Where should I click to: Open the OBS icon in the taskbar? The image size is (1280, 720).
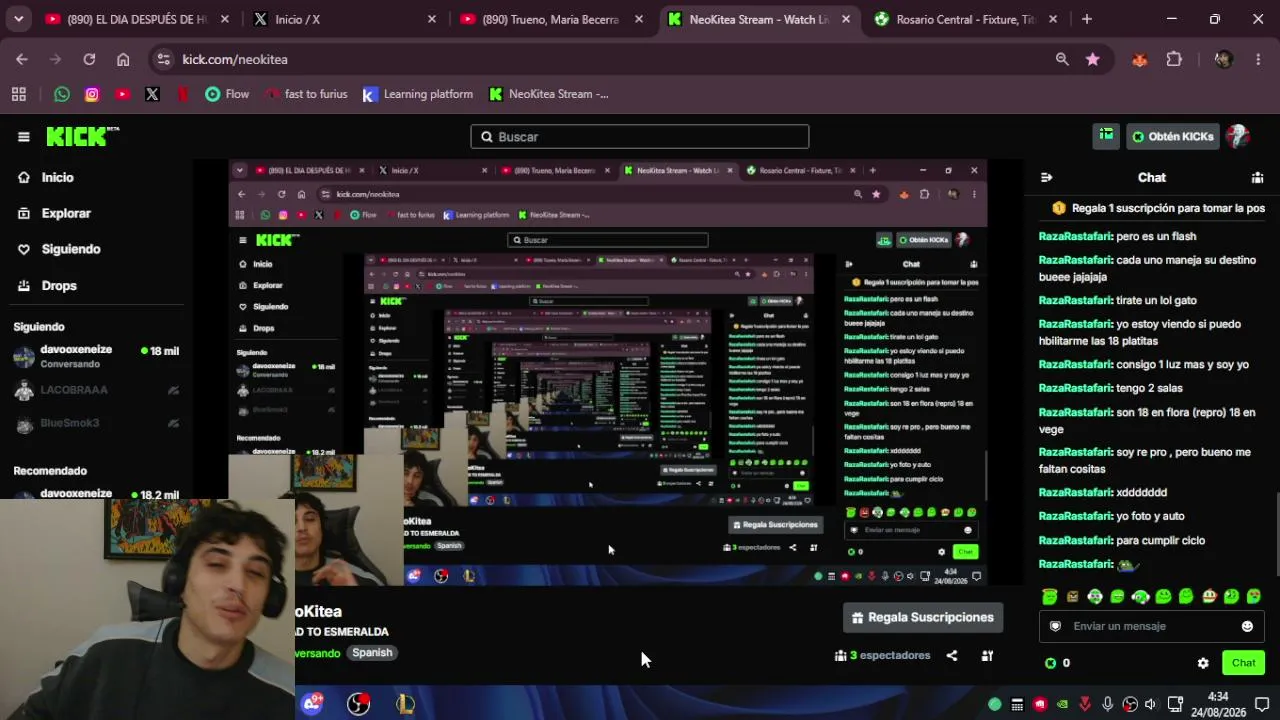(x=358, y=704)
